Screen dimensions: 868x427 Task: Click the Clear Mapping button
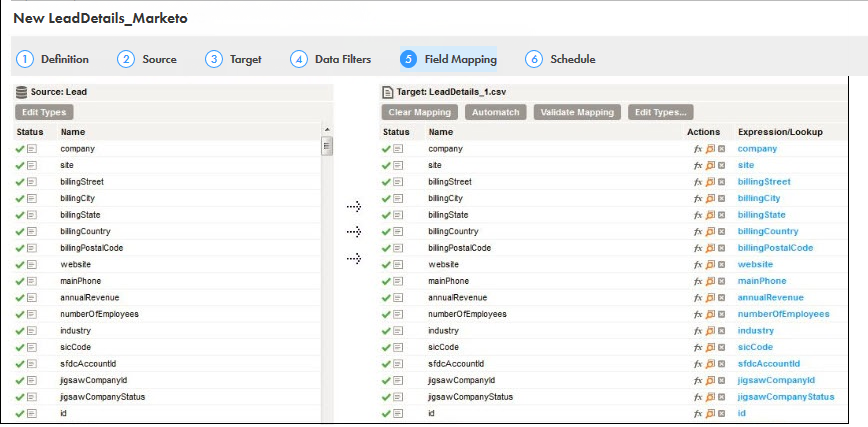pyautogui.click(x=420, y=112)
